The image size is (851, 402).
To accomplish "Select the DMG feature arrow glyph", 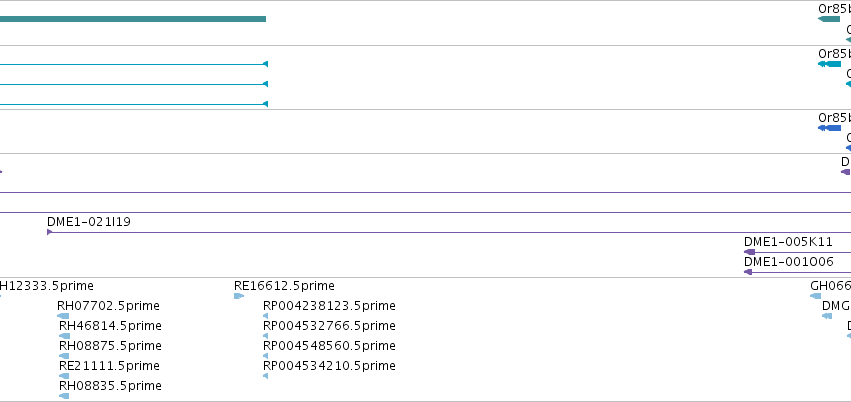I will (827, 316).
